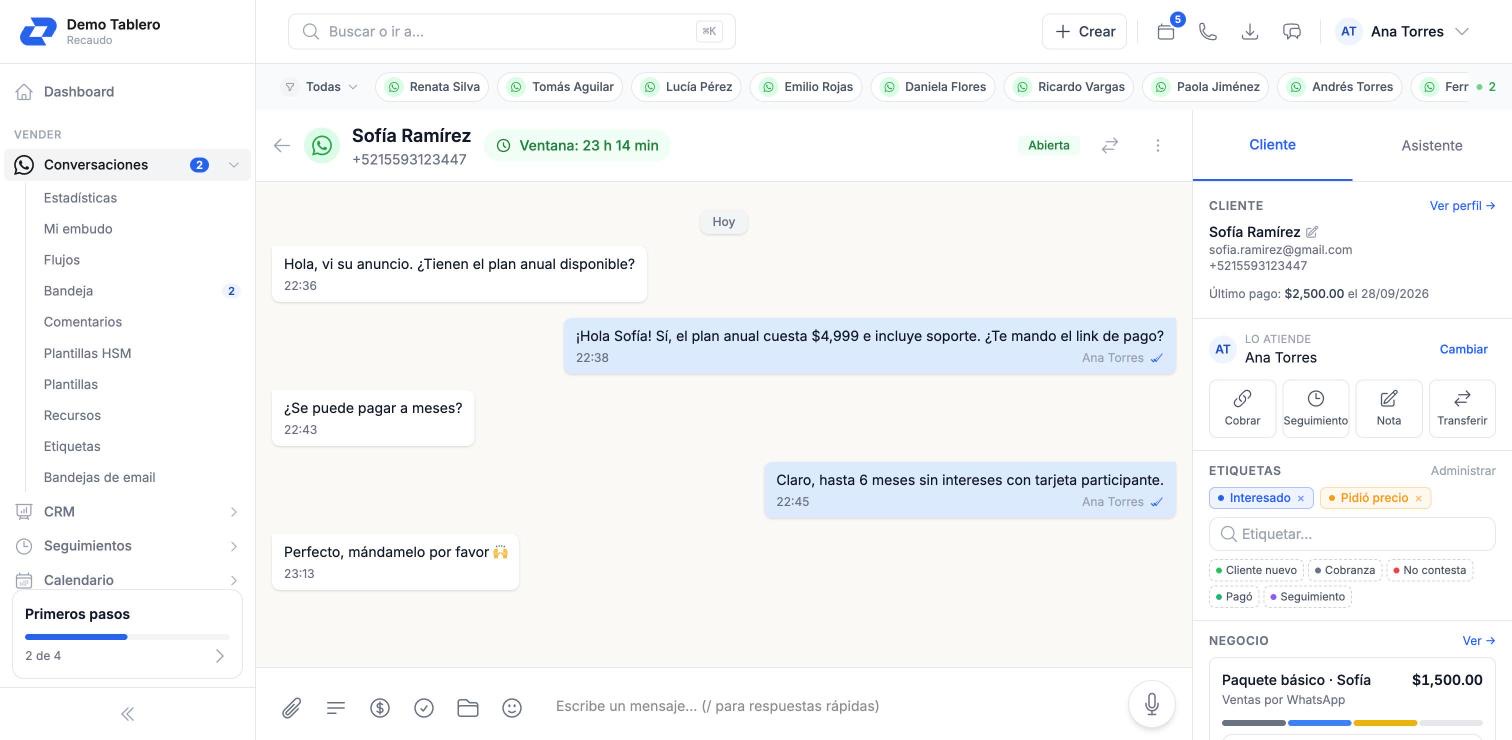The image size is (1512, 740).
Task: Record a voice message with the microphone
Action: pos(1152,705)
